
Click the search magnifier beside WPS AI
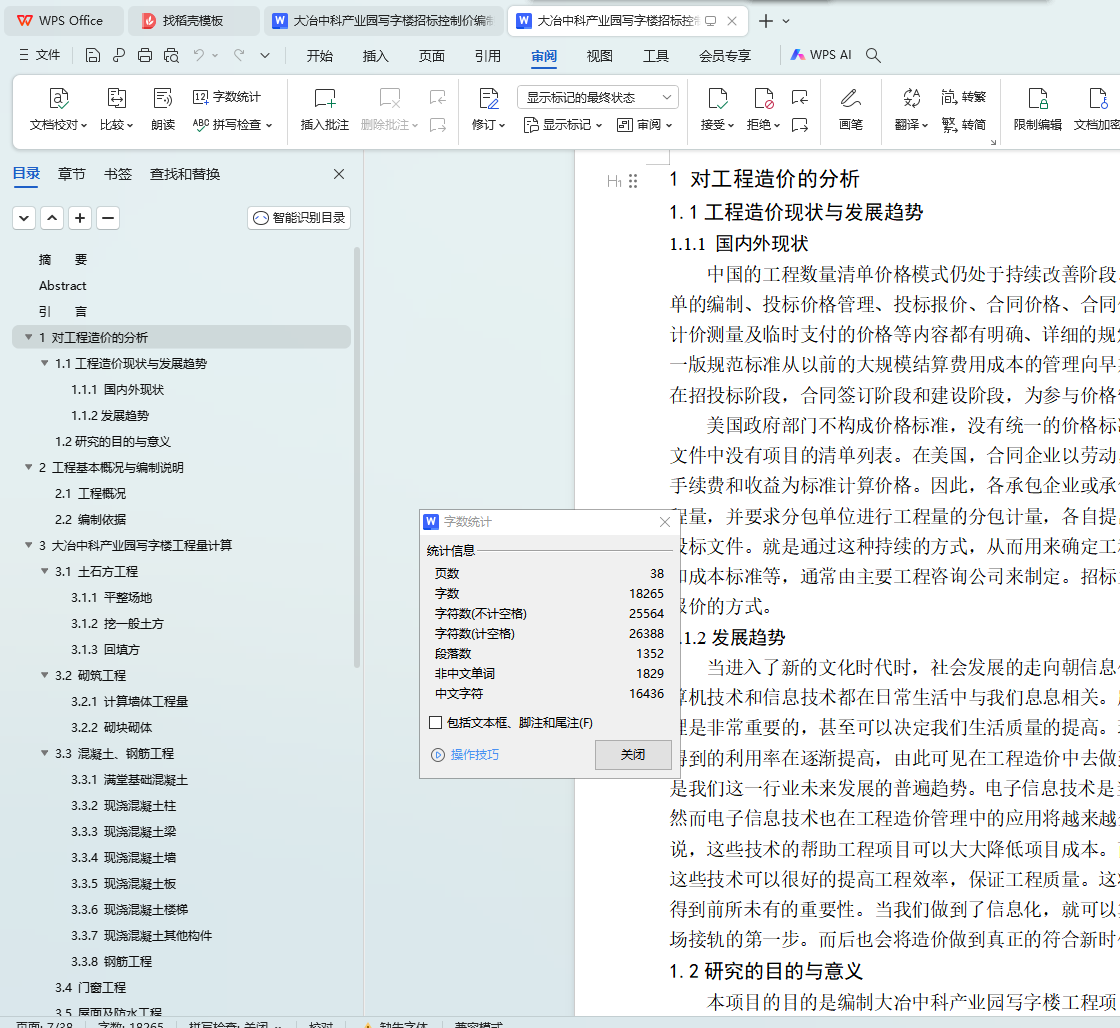pos(873,55)
